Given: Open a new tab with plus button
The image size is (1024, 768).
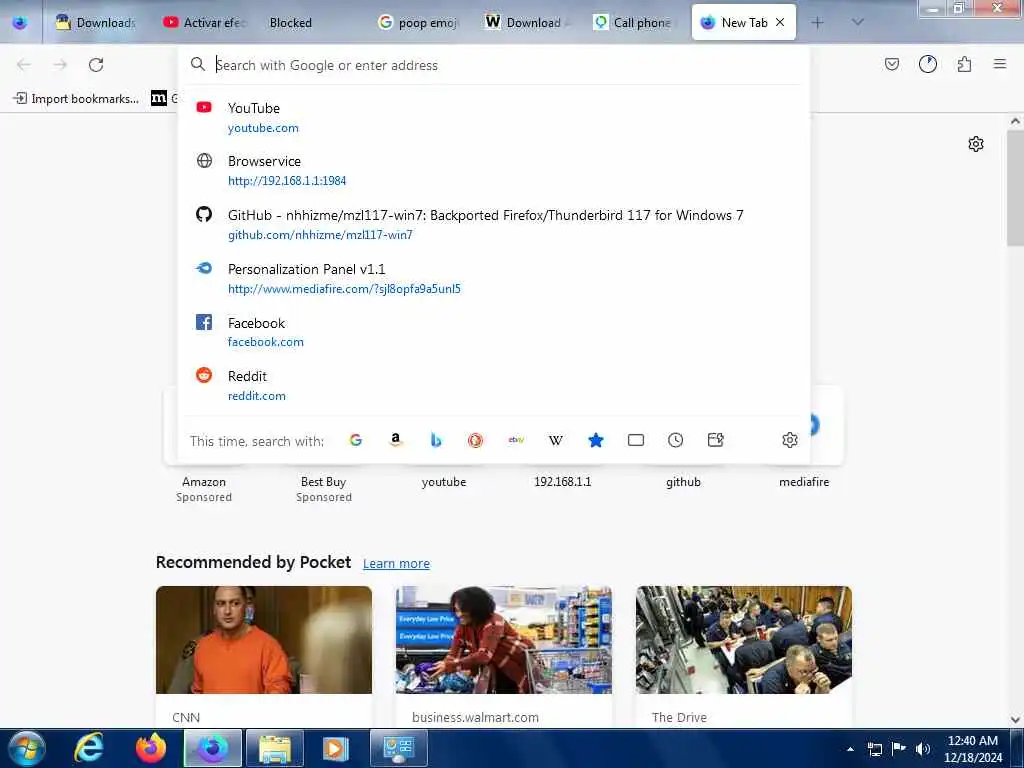Looking at the screenshot, I should [x=817, y=23].
